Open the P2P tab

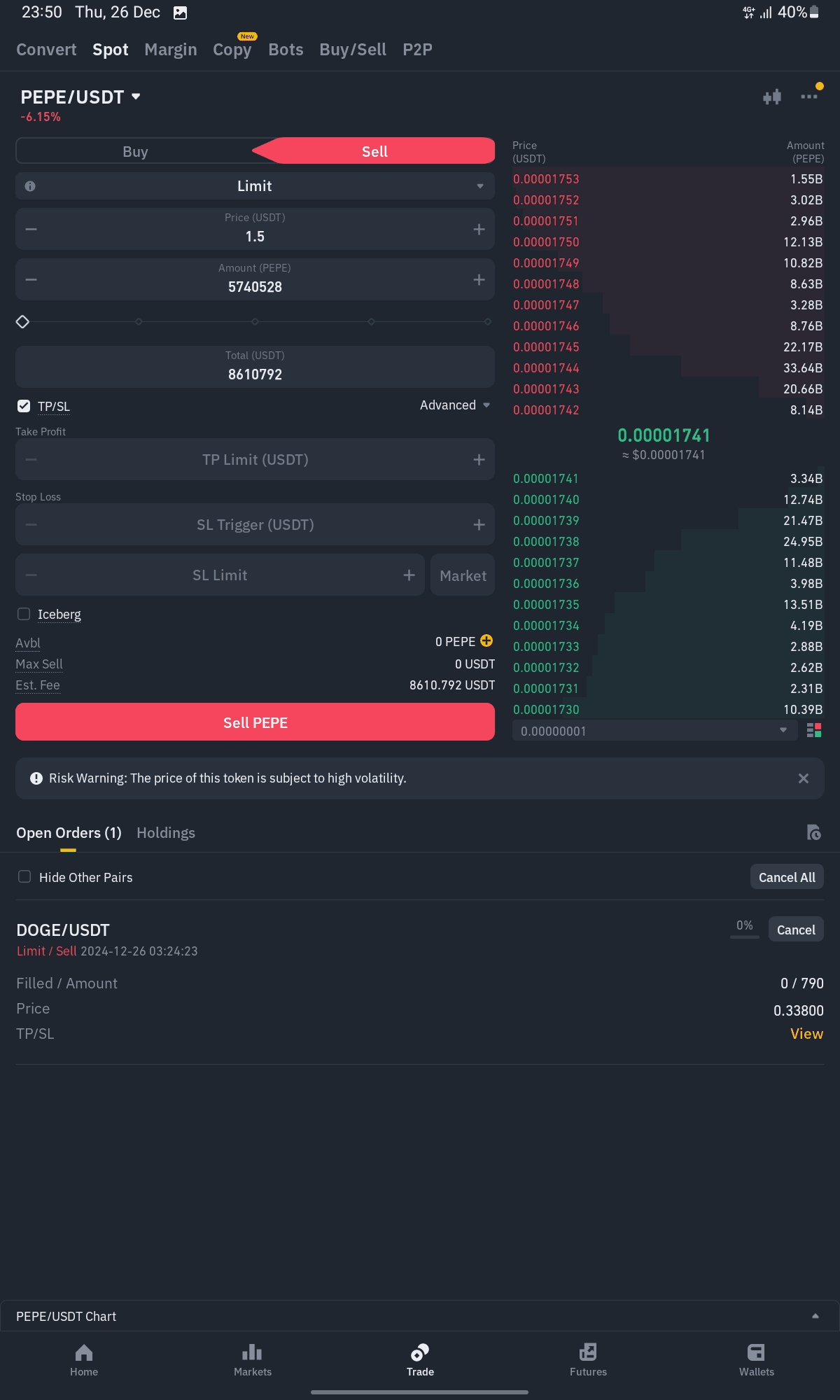(417, 50)
